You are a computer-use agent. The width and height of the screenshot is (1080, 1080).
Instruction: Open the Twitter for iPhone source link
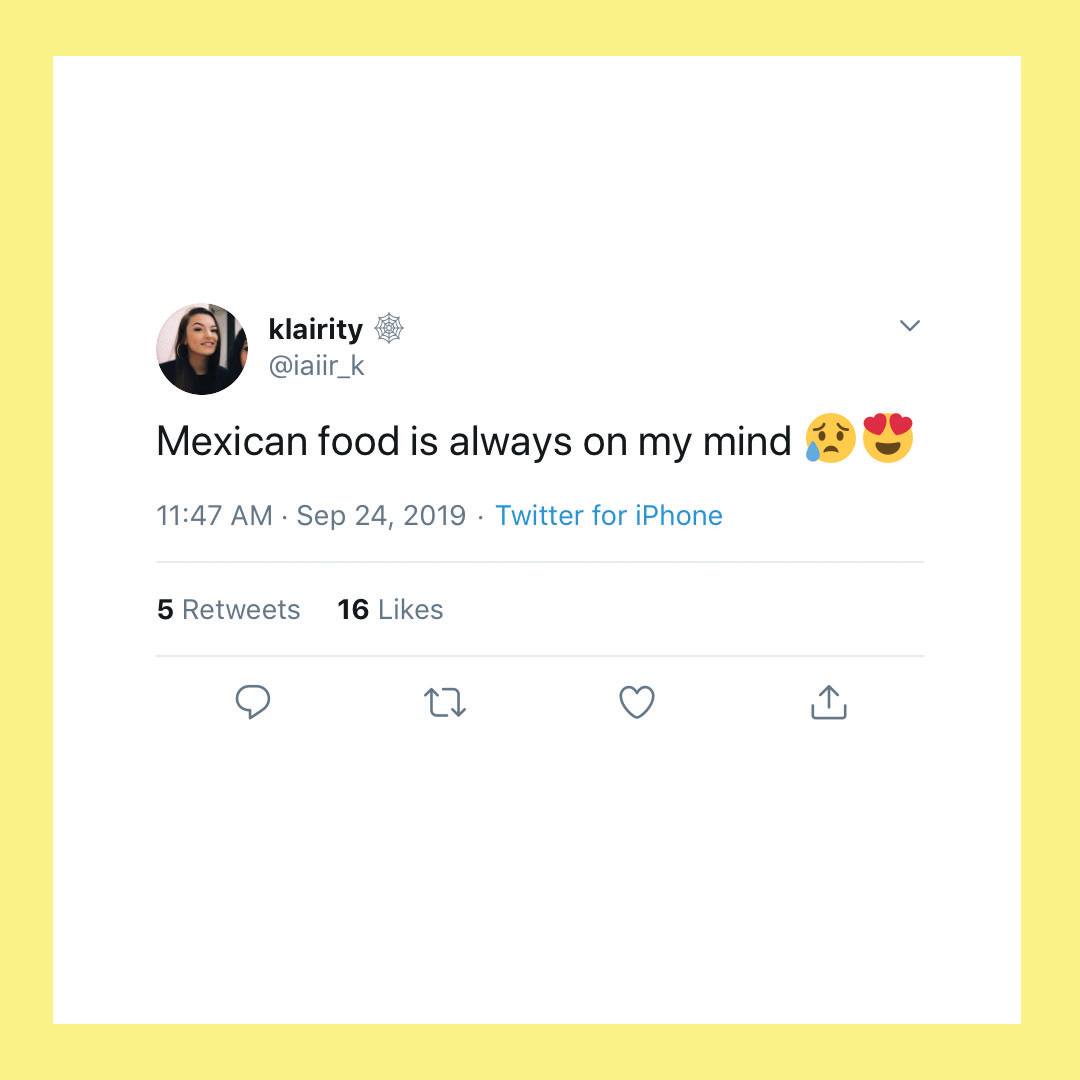609,515
